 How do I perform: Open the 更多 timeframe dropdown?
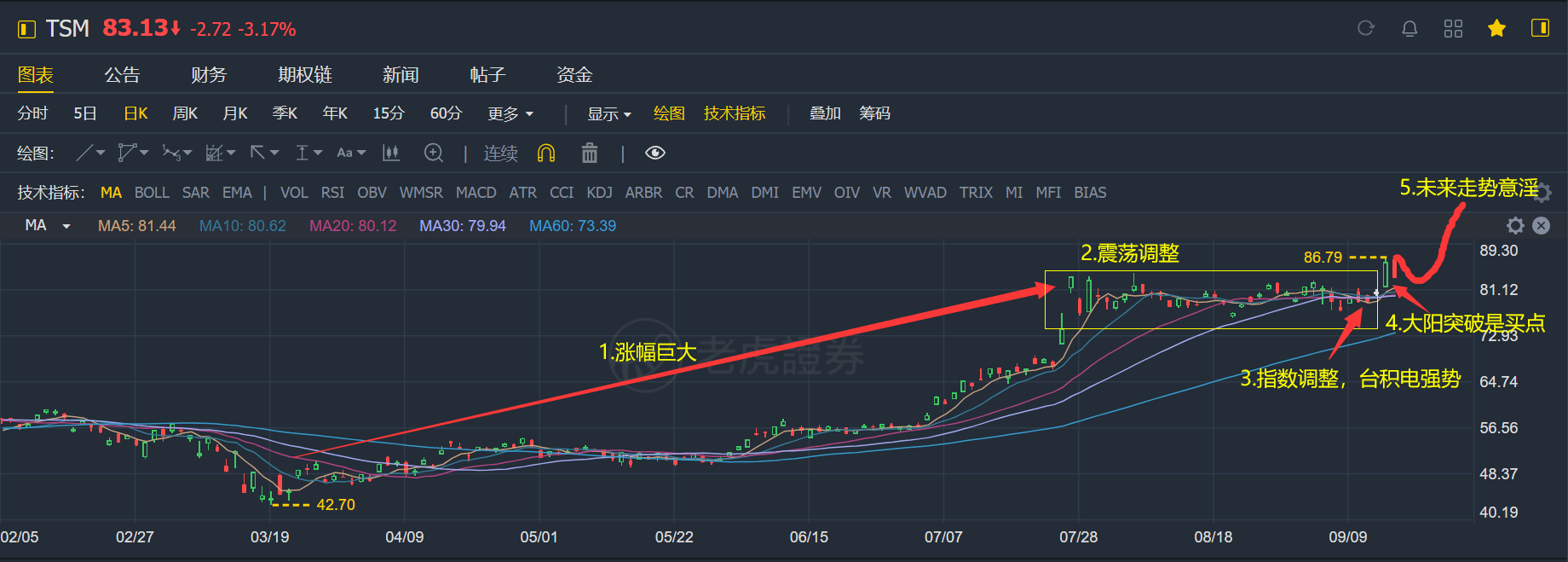pos(510,113)
